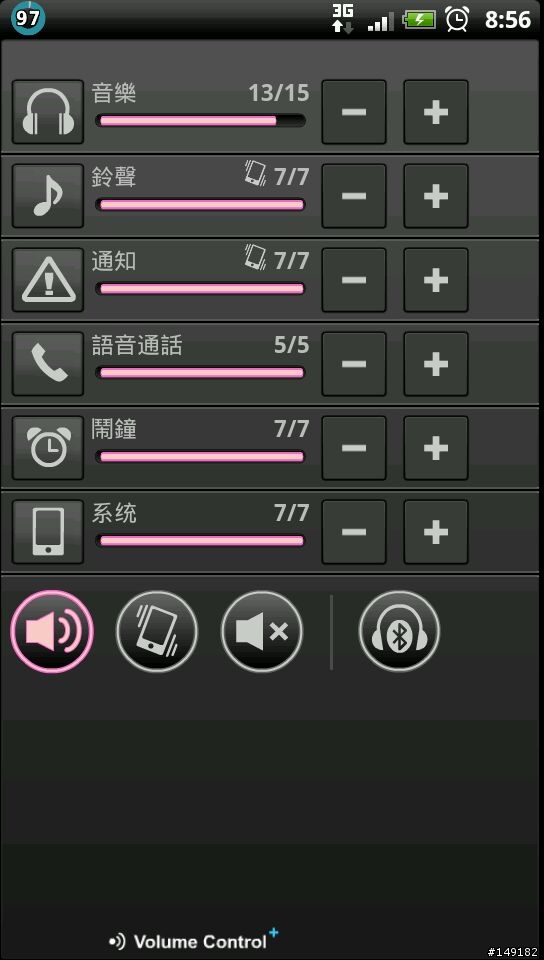This screenshot has width=544, height=960.
Task: Enable normal sound ringer mode
Action: (52, 631)
